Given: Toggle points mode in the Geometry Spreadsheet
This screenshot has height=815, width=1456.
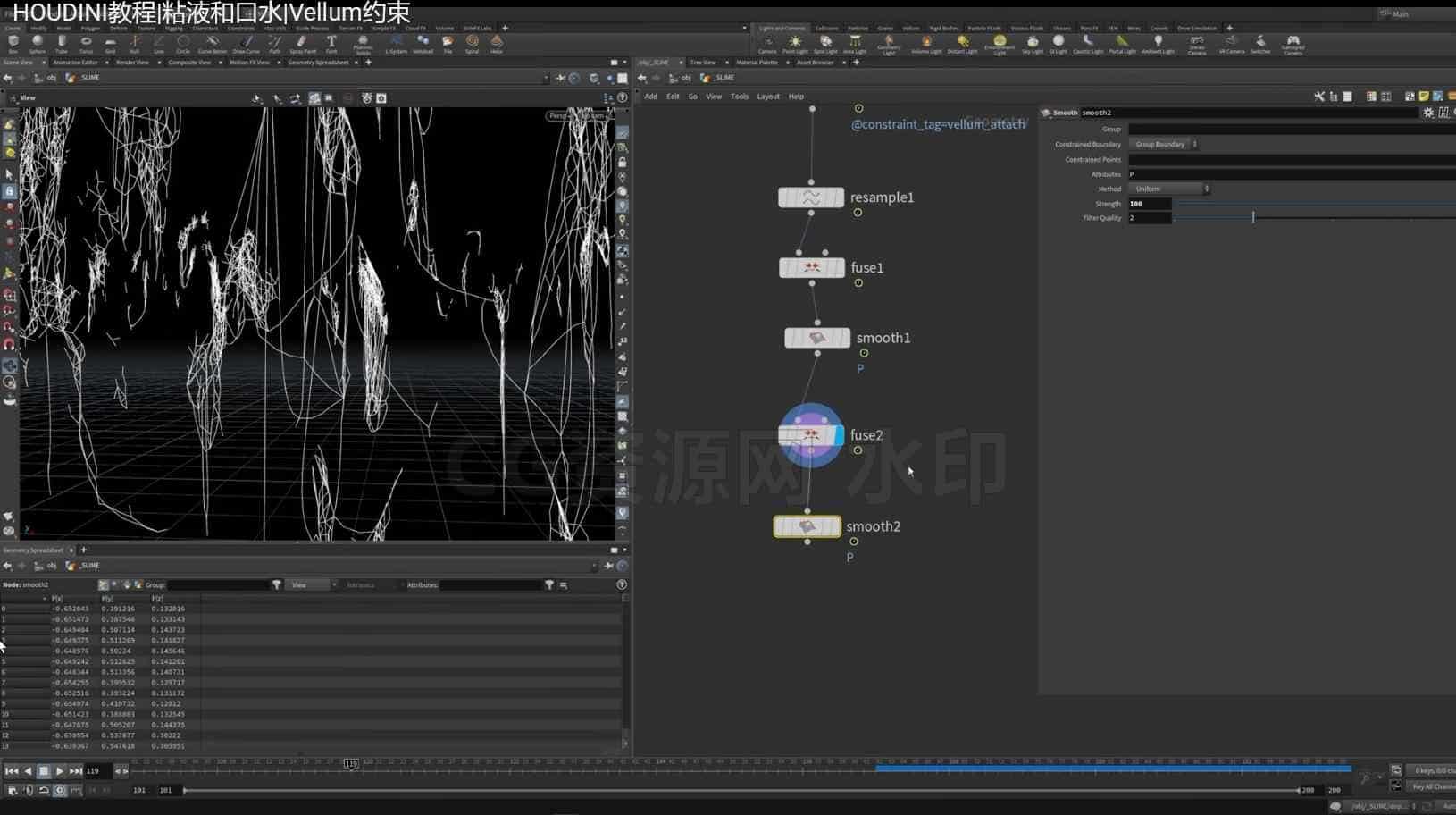Looking at the screenshot, I should 104,584.
